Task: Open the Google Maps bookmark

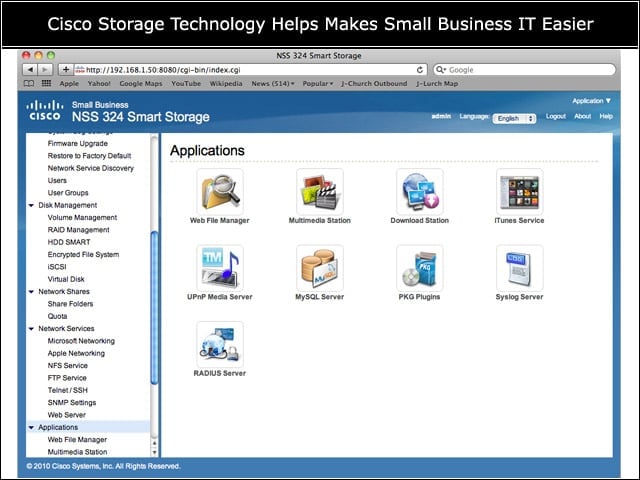Action: coord(141,83)
